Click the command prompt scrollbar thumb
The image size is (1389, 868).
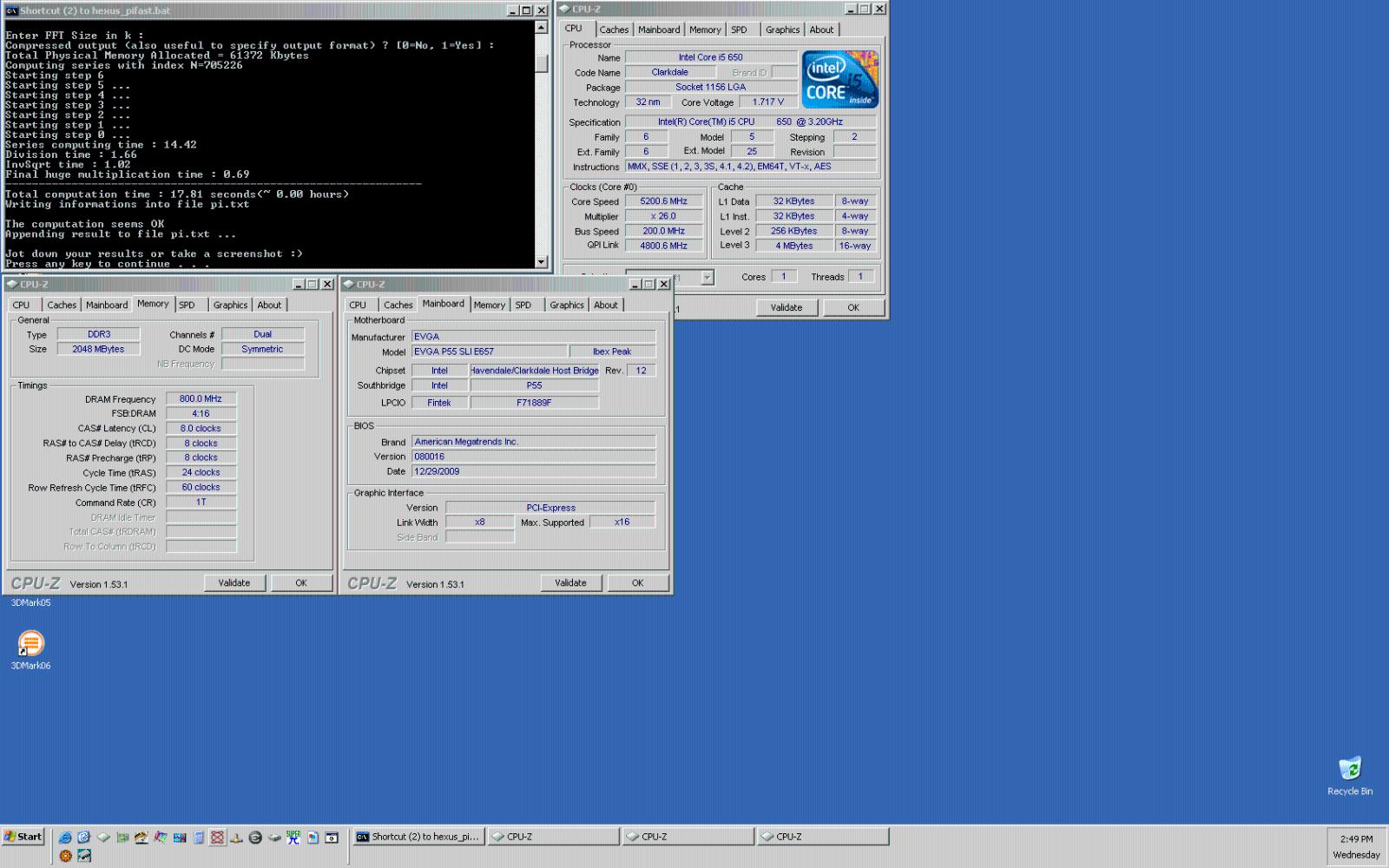tap(542, 63)
